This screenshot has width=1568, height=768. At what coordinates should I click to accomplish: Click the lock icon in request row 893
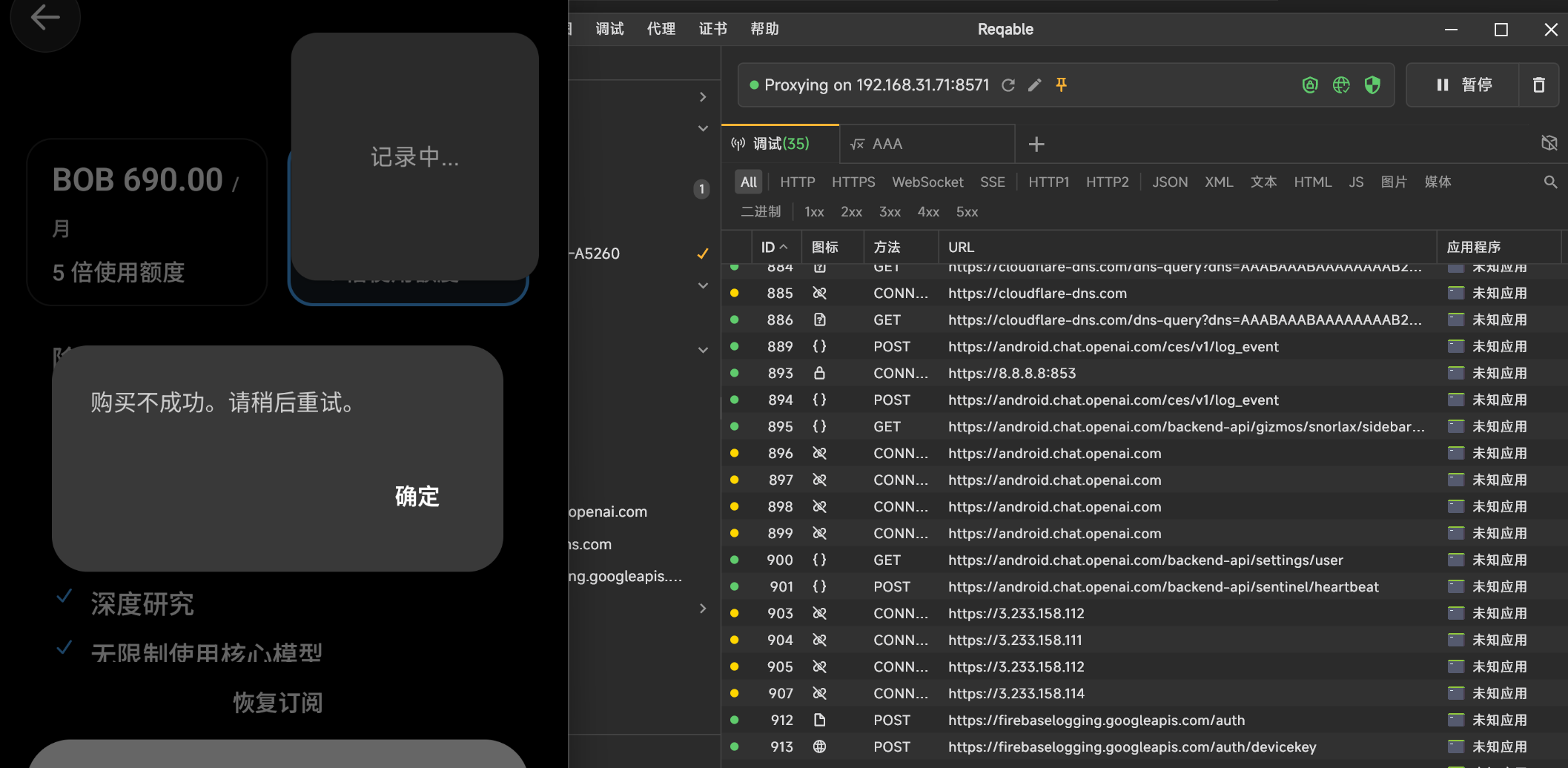tap(819, 374)
